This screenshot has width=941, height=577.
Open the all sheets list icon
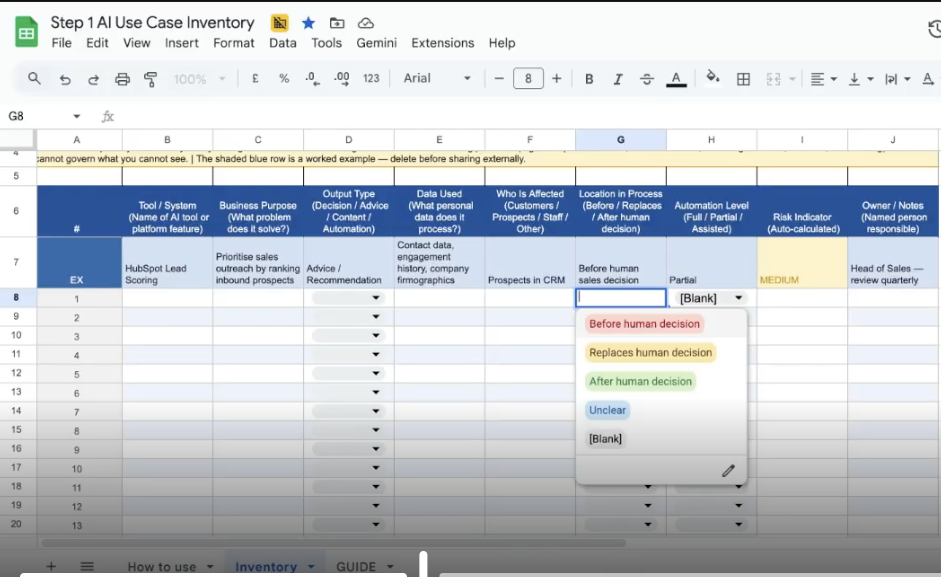pyautogui.click(x=87, y=566)
